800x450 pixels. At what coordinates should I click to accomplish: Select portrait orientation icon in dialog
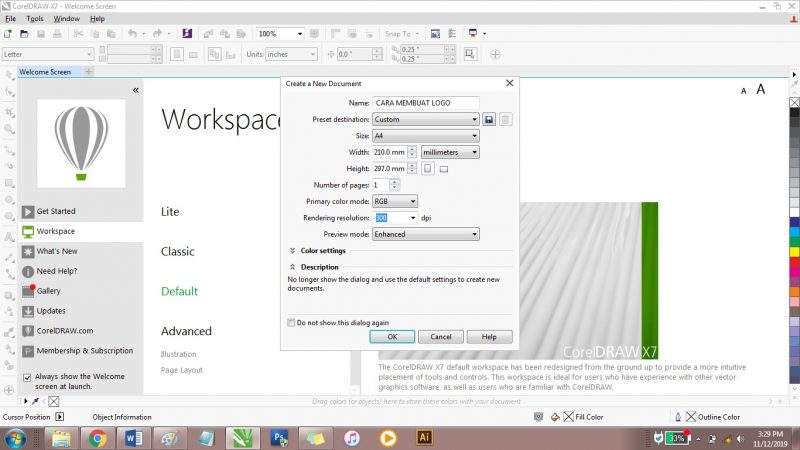coord(428,169)
